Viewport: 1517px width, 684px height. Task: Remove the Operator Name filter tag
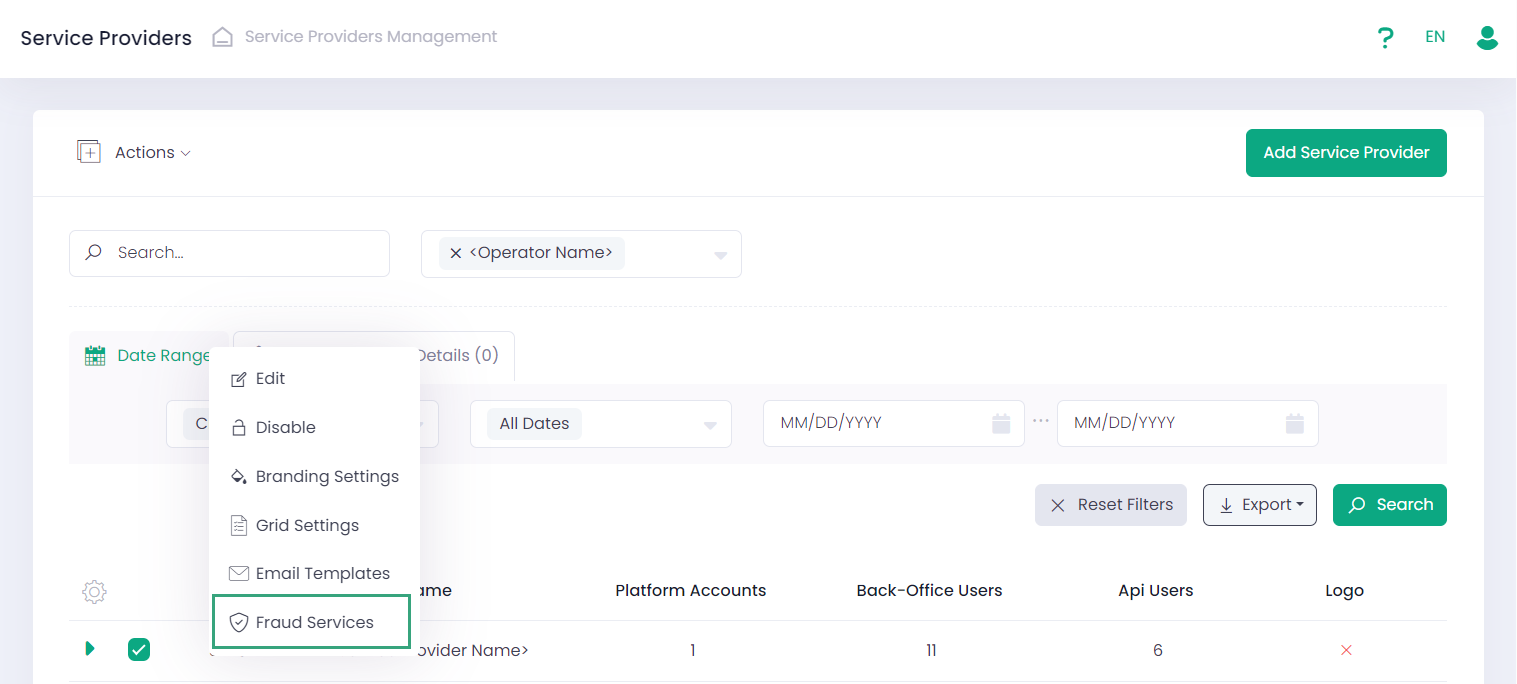click(456, 253)
